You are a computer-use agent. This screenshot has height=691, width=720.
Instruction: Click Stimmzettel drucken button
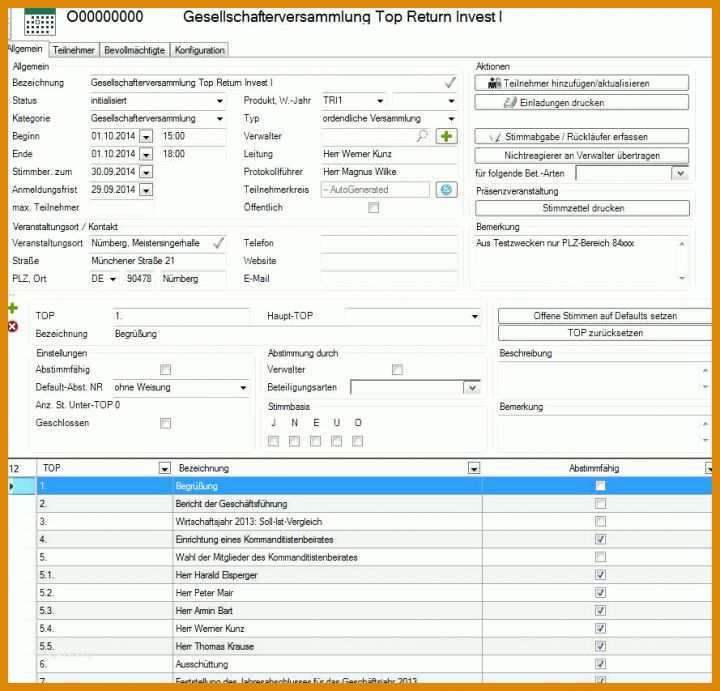tap(582, 208)
